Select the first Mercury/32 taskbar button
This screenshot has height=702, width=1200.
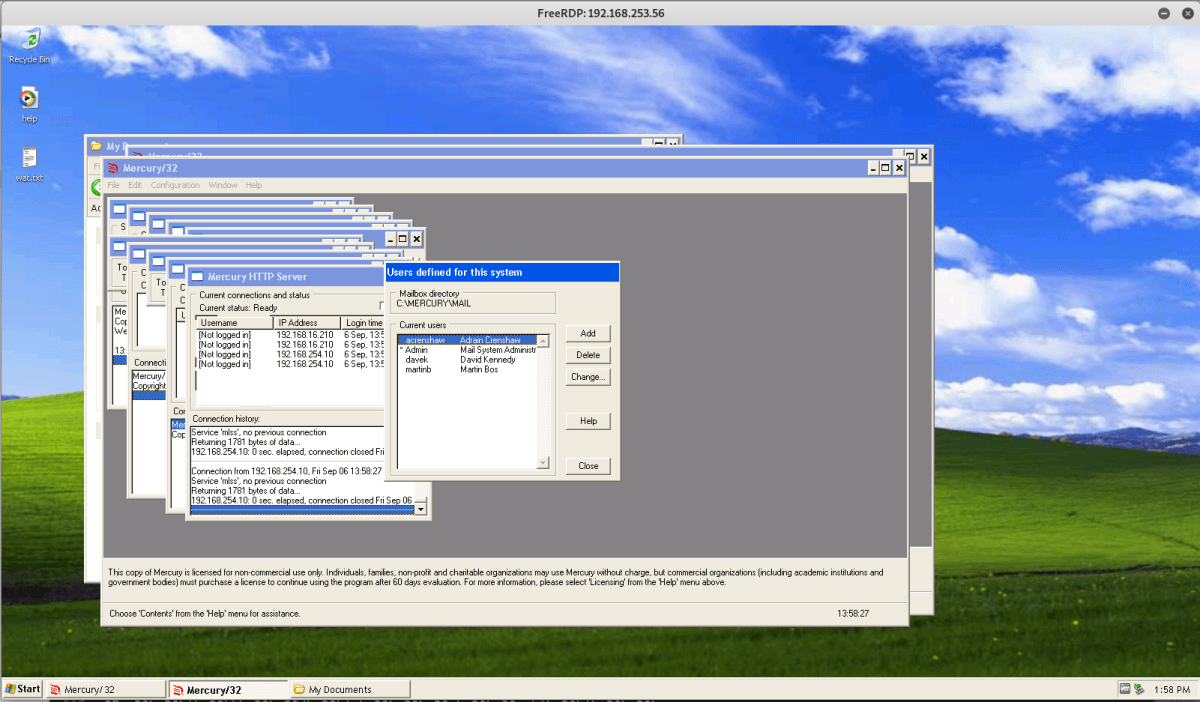coord(106,689)
